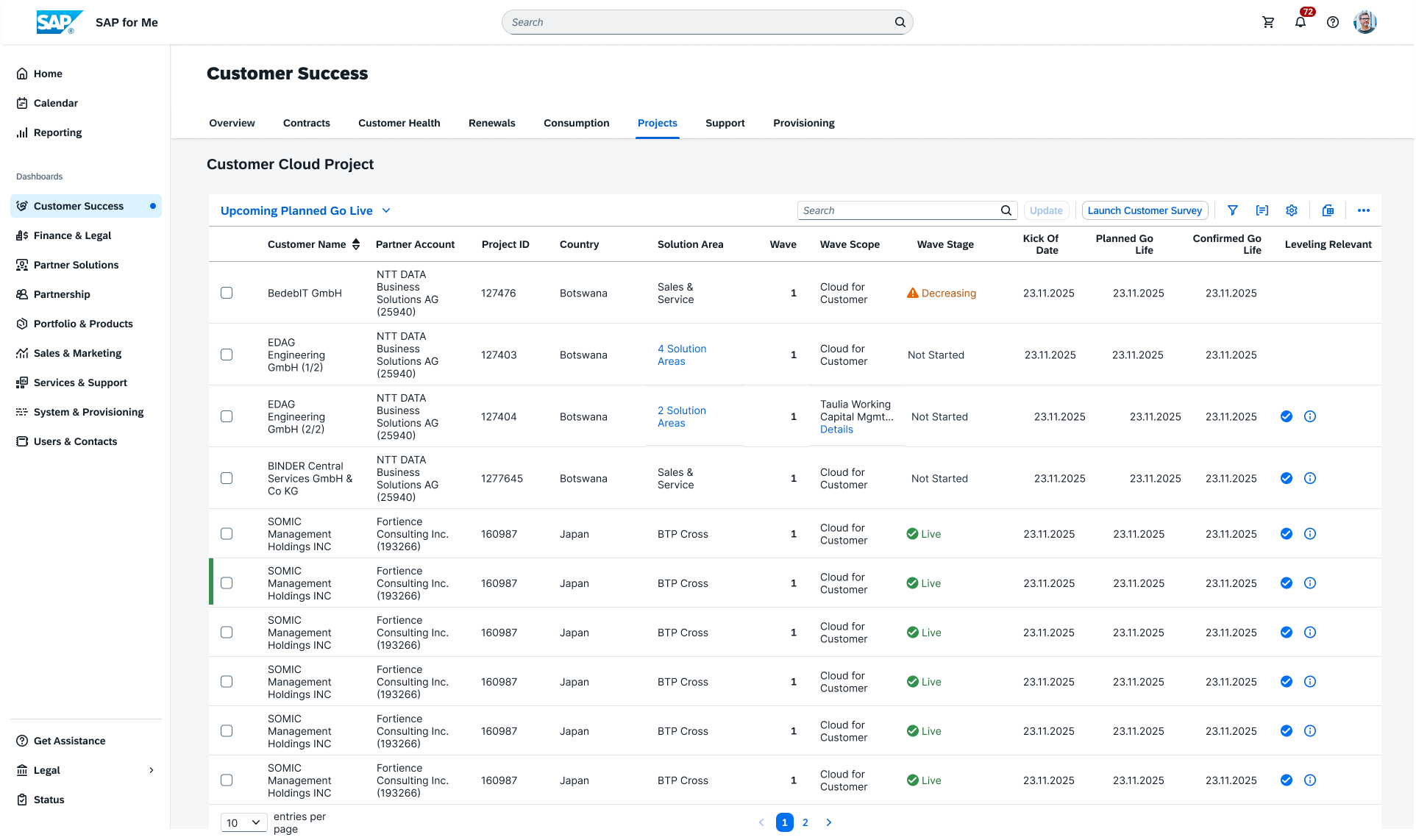Open the three-dot more options menu
The height and width of the screenshot is (840, 1416).
1364,210
